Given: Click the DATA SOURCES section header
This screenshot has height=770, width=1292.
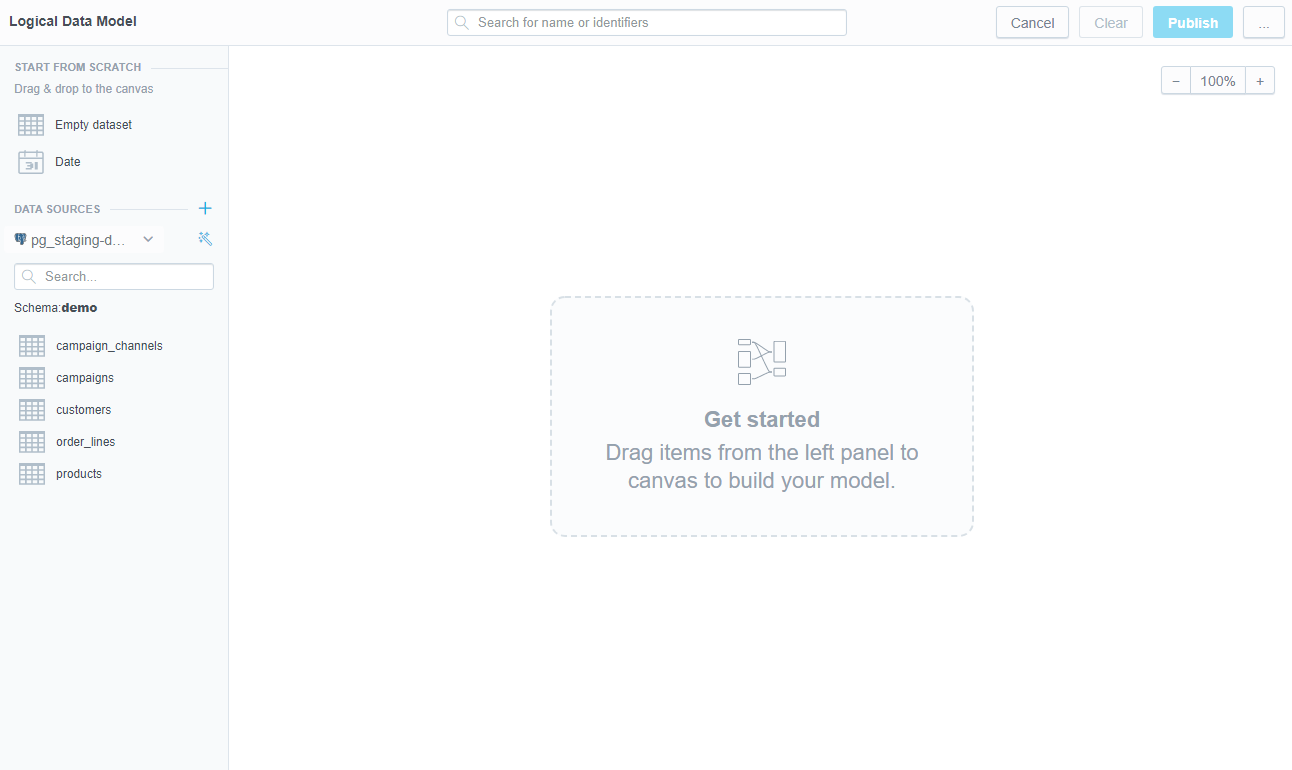Looking at the screenshot, I should (x=57, y=209).
